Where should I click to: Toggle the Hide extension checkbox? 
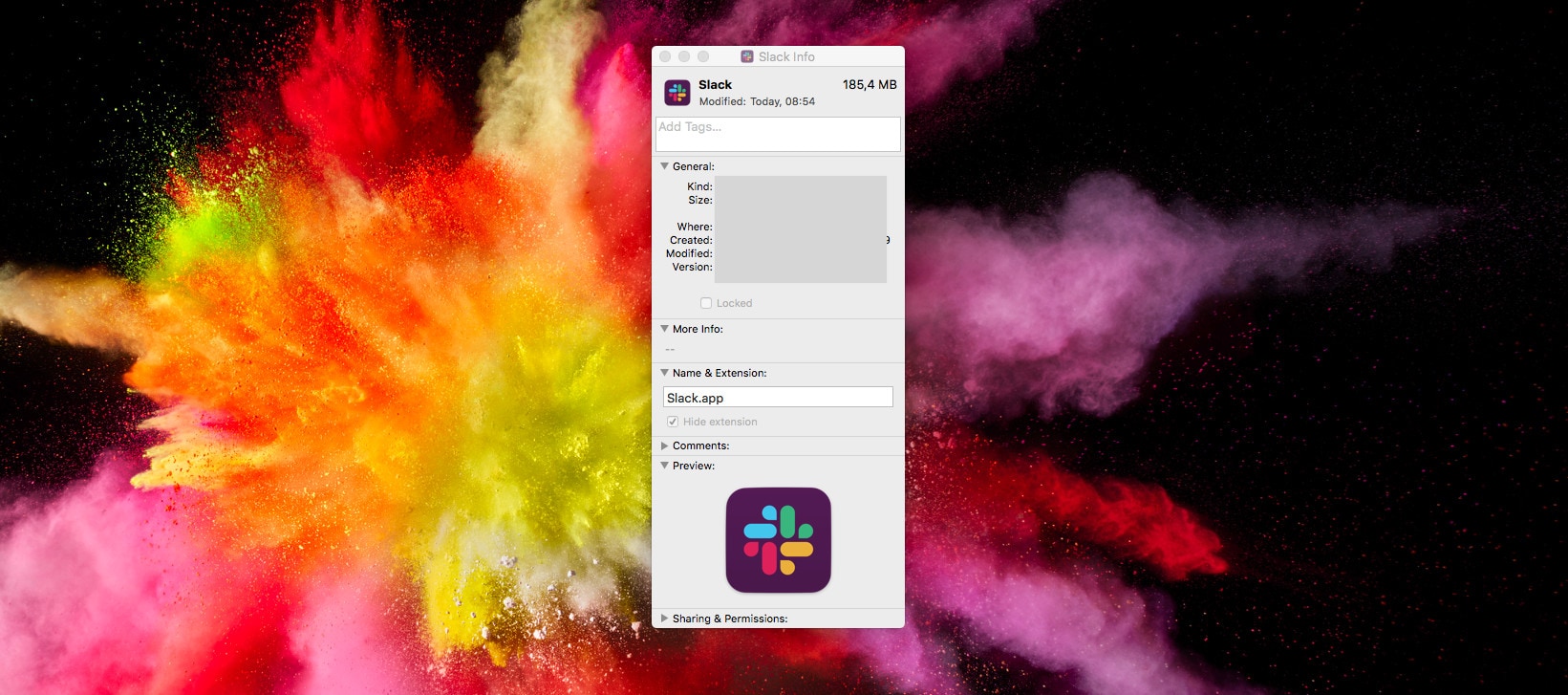(x=673, y=422)
